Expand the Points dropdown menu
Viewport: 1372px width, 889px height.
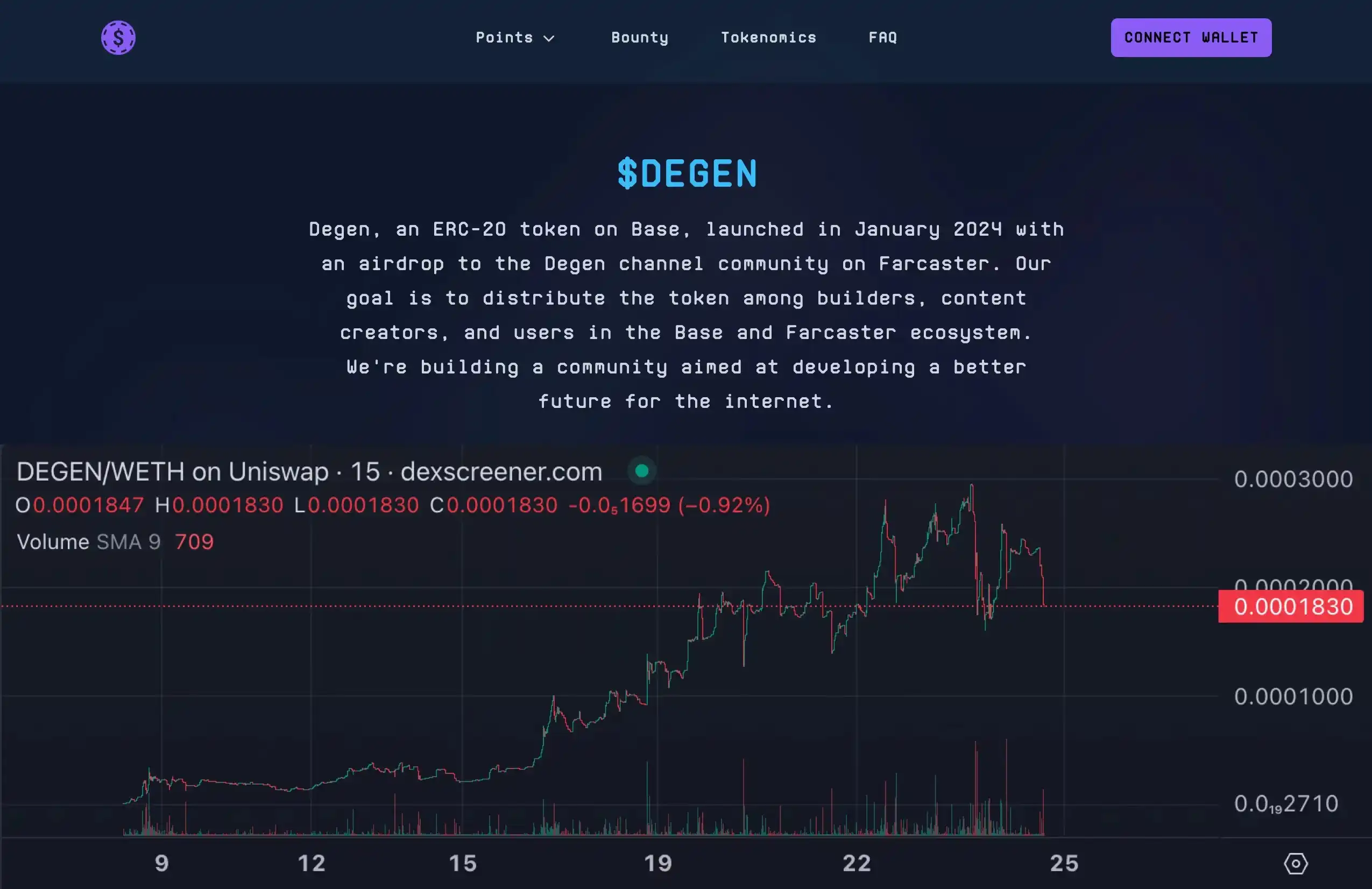[514, 37]
